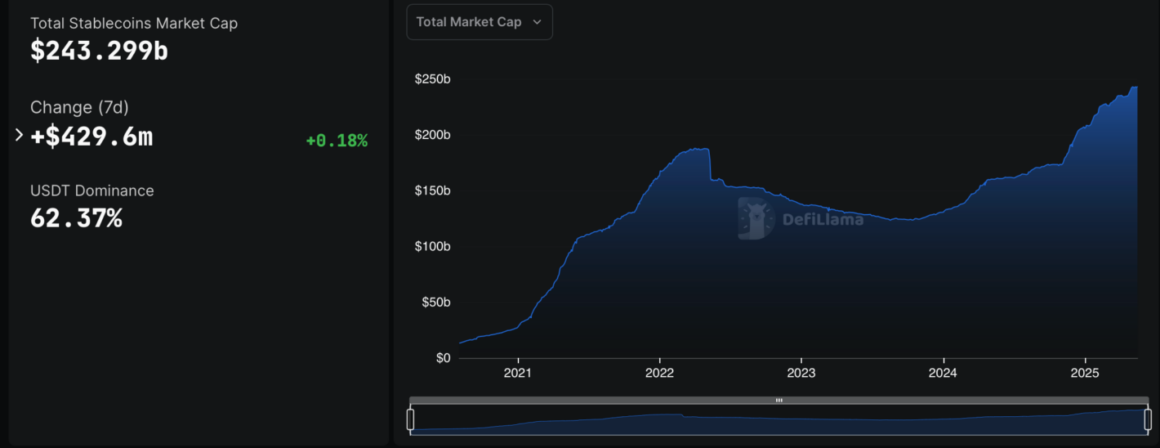This screenshot has width=1160, height=448.
Task: Click the mini overview chart in the range selector
Action: pyautogui.click(x=778, y=422)
